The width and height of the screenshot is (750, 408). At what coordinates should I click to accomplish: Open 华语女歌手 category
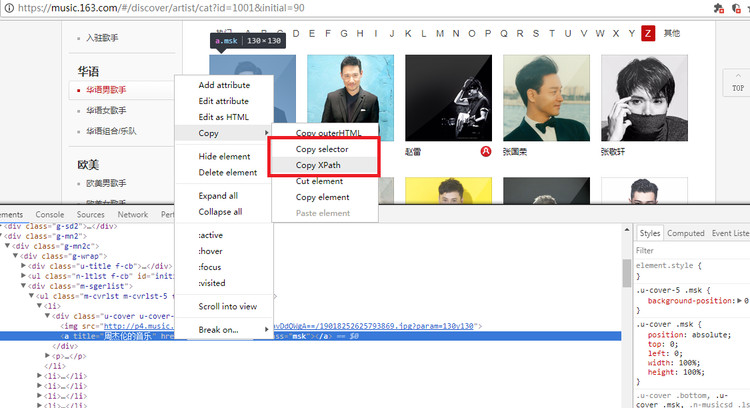pyautogui.click(x=106, y=110)
